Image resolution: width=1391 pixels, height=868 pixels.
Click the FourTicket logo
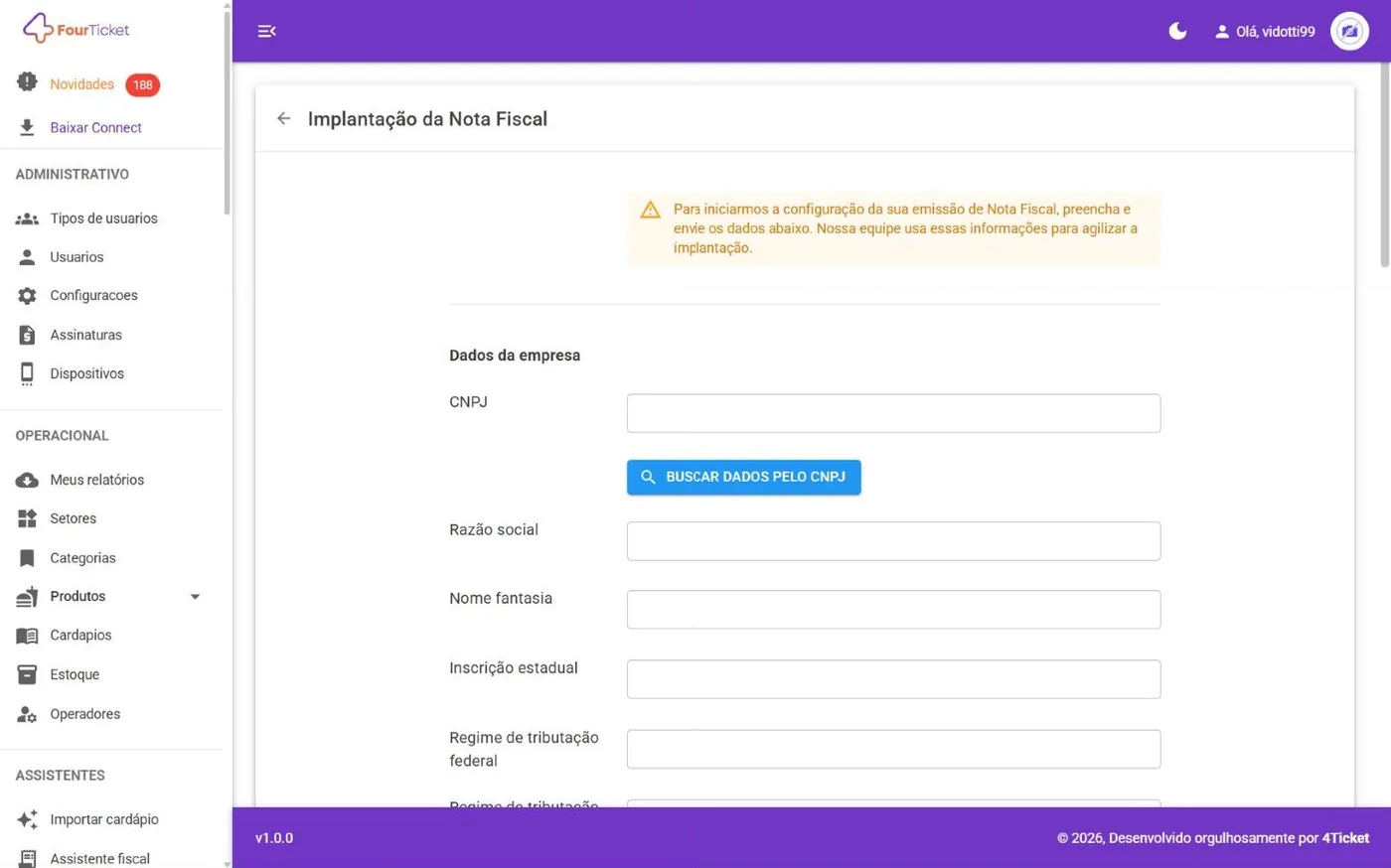(x=77, y=29)
